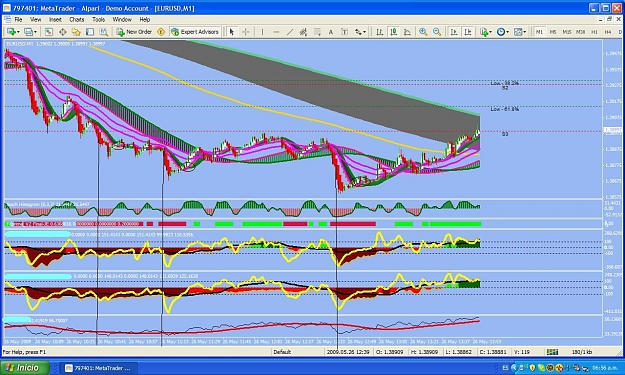The height and width of the screenshot is (375, 625).
Task: Toggle chart Auto Scroll
Action: pyautogui.click(x=454, y=32)
